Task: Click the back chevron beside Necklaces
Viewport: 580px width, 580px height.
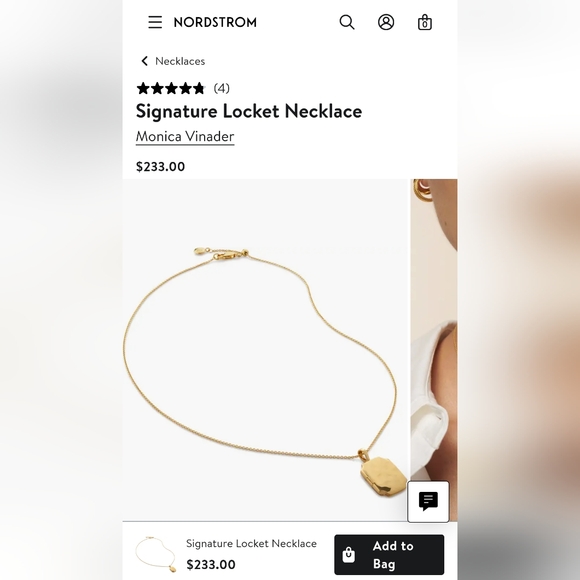Action: pos(145,61)
